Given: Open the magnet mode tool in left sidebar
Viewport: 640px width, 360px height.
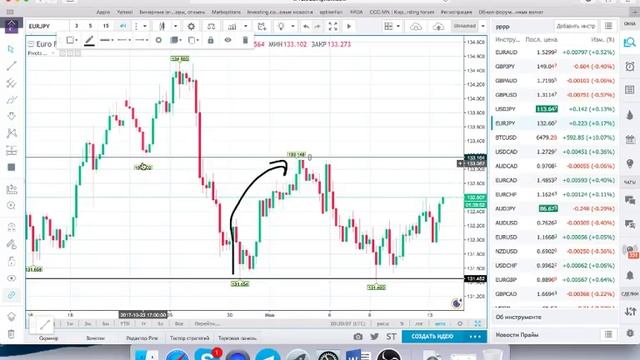Looking at the screenshot, I should click(11, 227).
